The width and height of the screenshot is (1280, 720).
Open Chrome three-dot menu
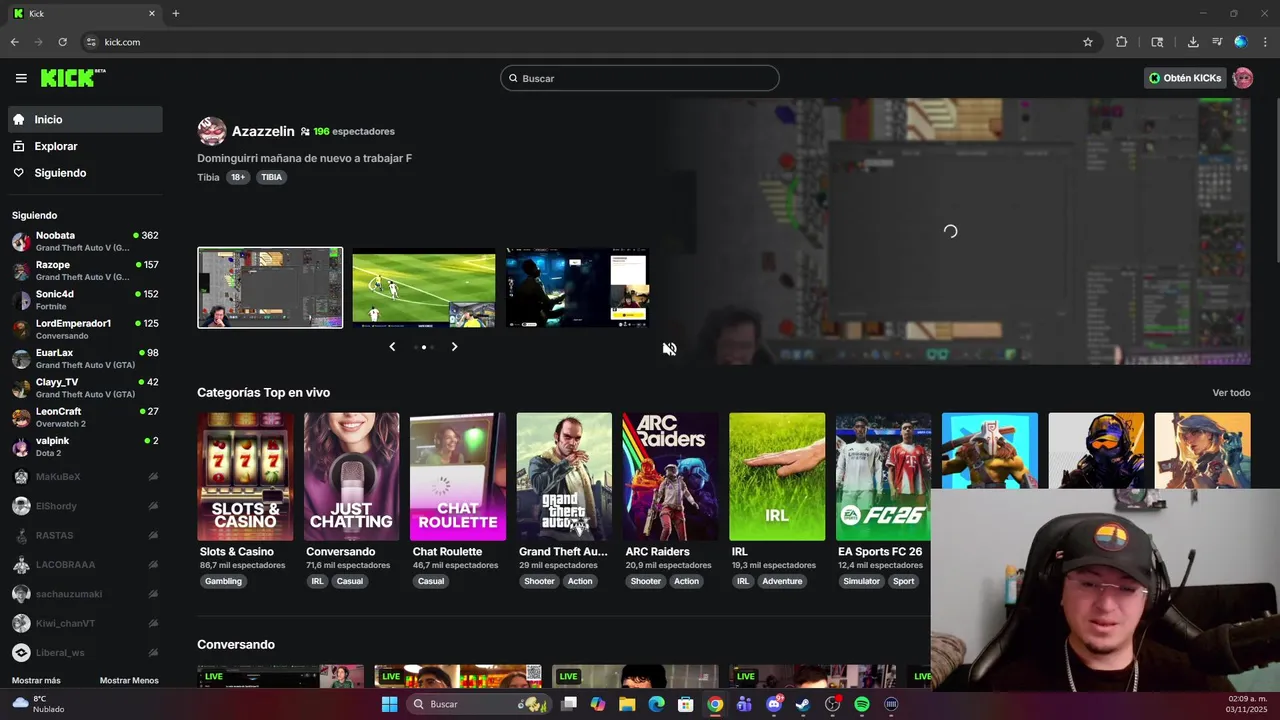[x=1266, y=42]
